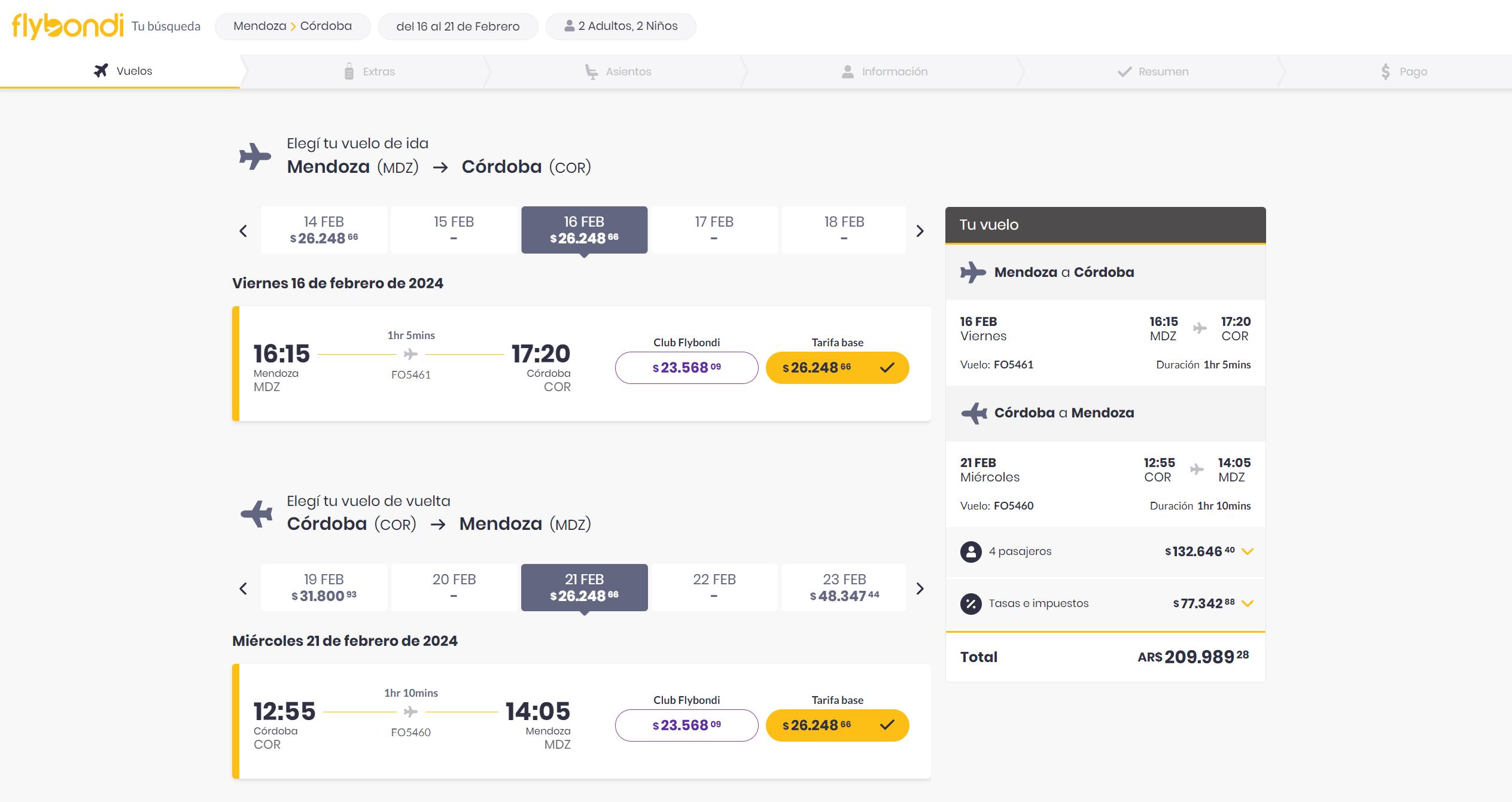Click the dollar icon in Pago step
Screen dimensions: 1512x802
pyautogui.click(x=1385, y=72)
